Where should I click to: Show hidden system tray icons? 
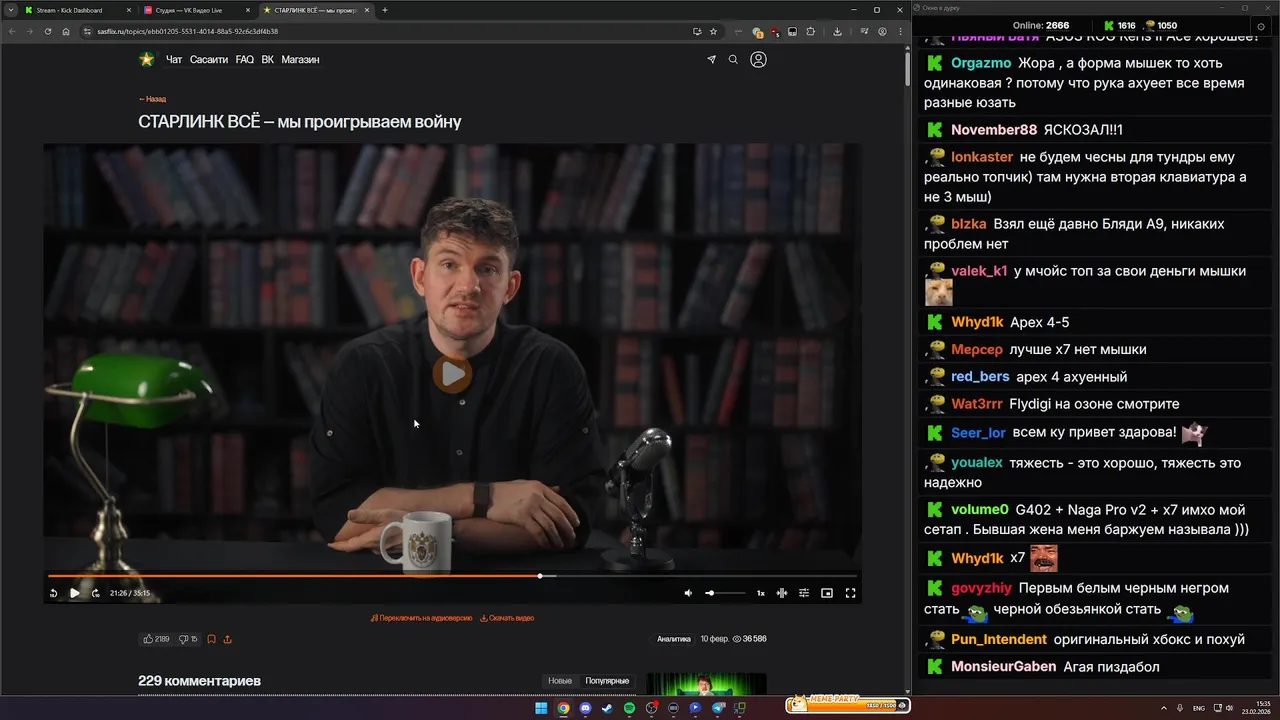[1163, 708]
